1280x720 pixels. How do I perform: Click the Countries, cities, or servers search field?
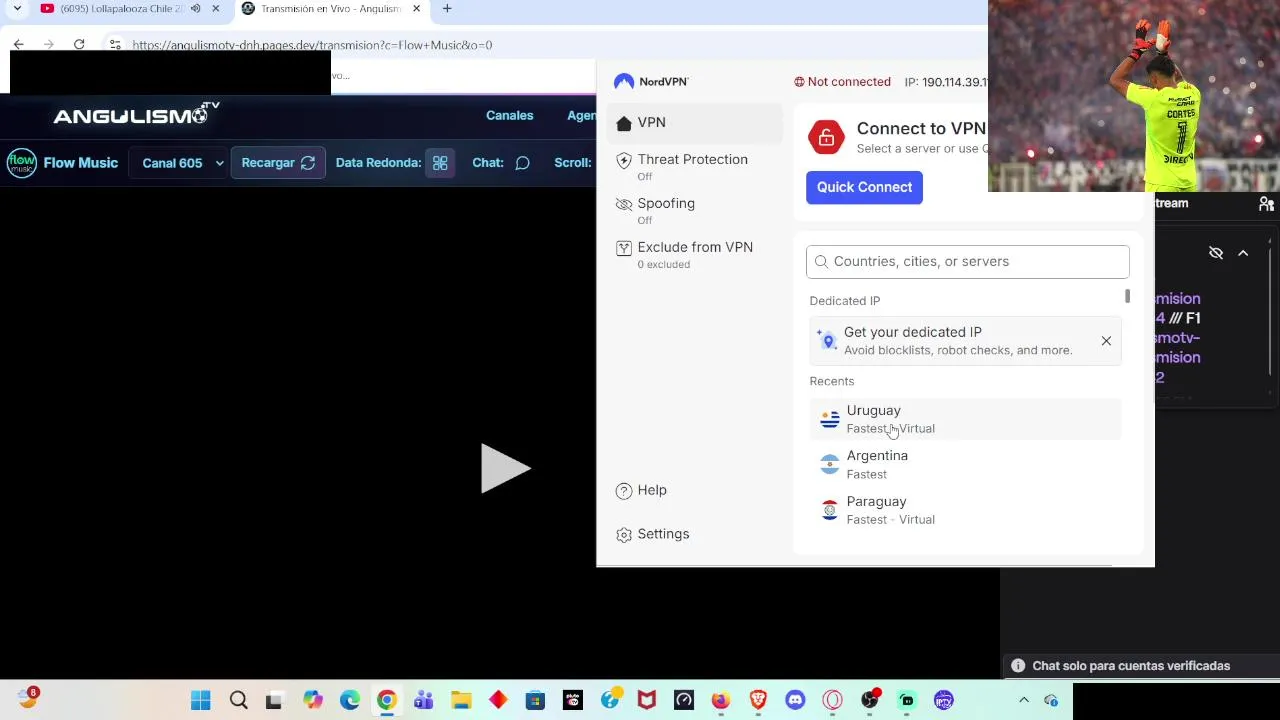click(x=968, y=262)
